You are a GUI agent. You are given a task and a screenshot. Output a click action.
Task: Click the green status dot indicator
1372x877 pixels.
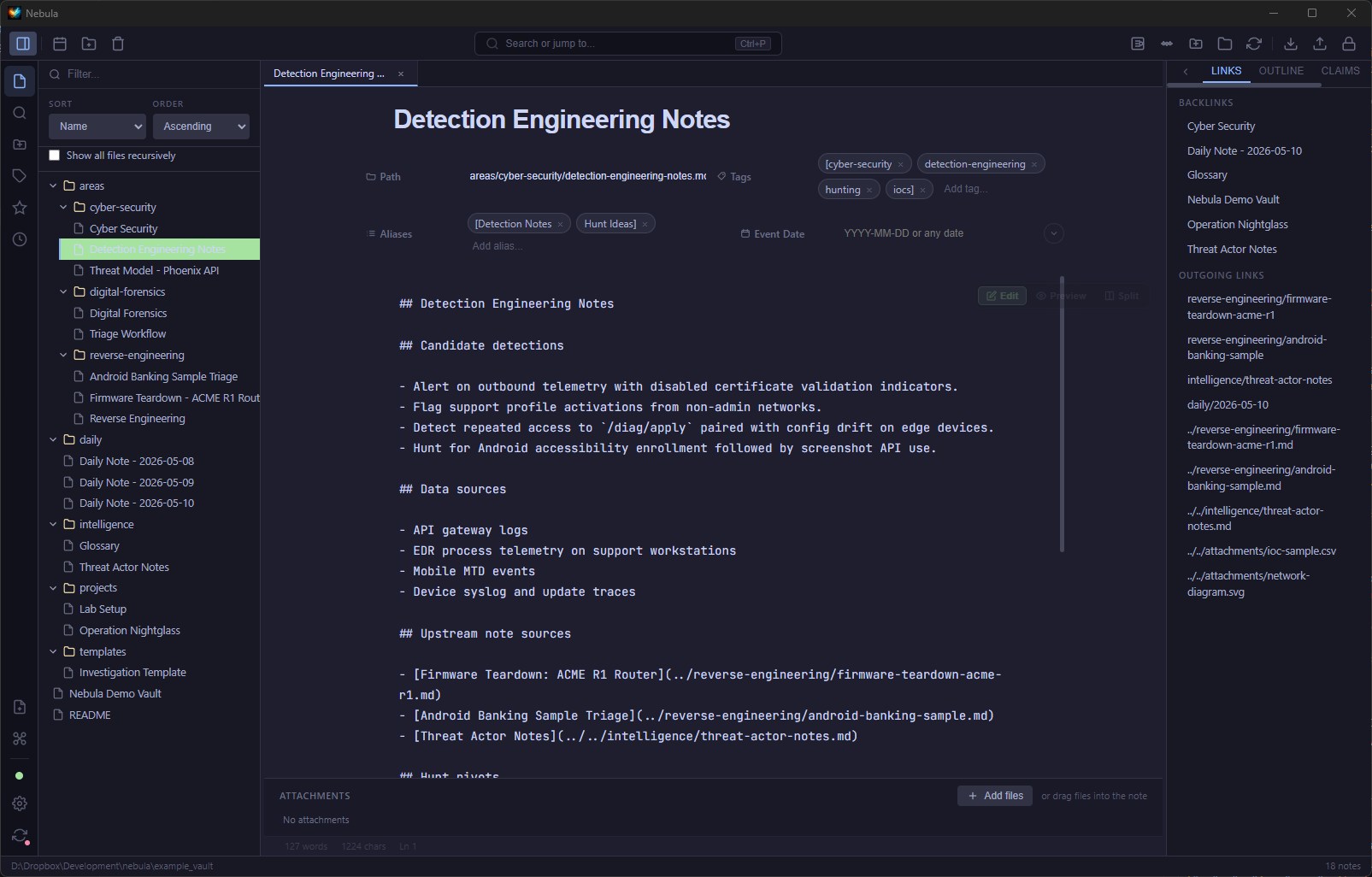point(20,776)
